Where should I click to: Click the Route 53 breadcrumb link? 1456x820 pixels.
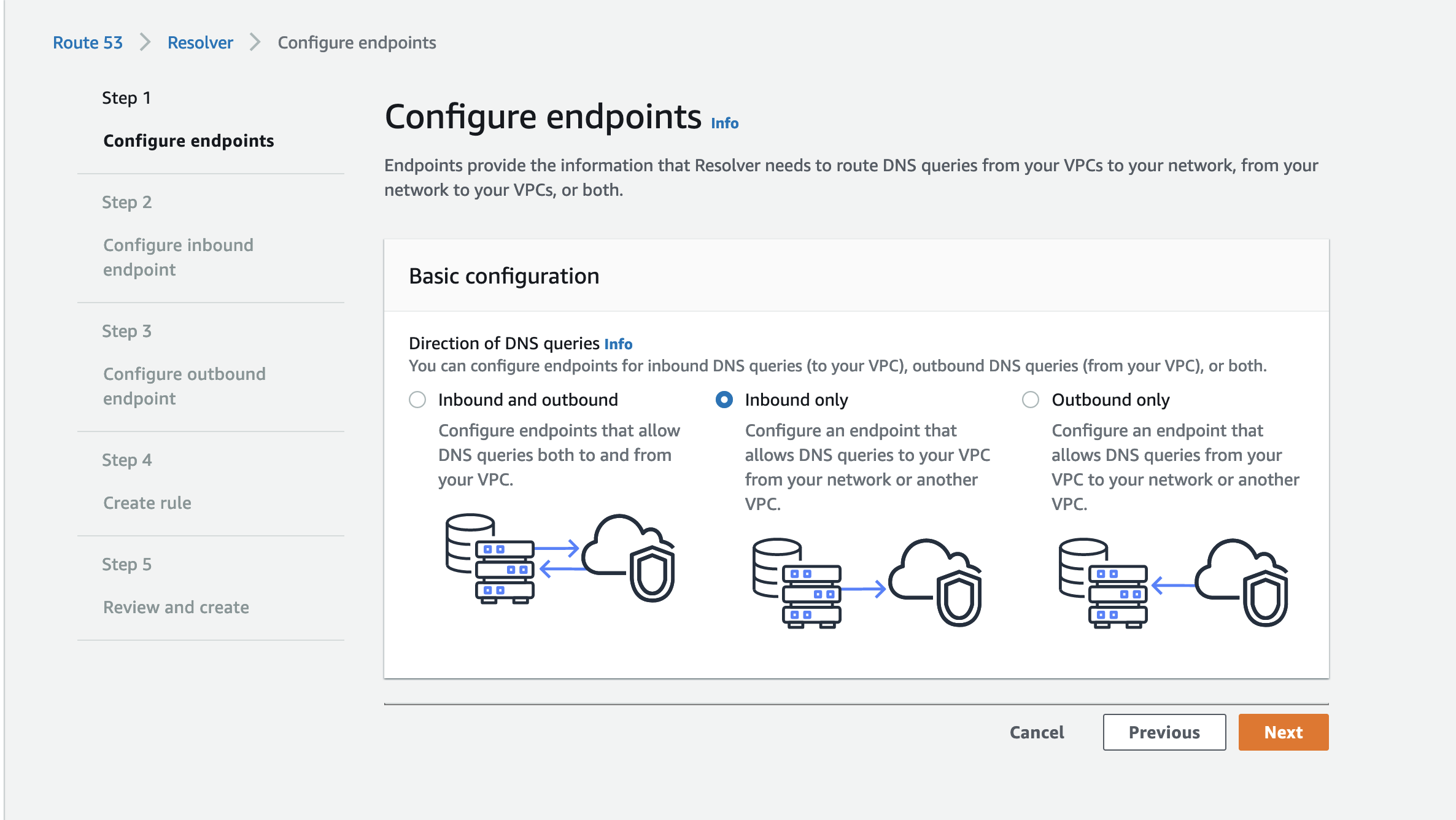(88, 41)
